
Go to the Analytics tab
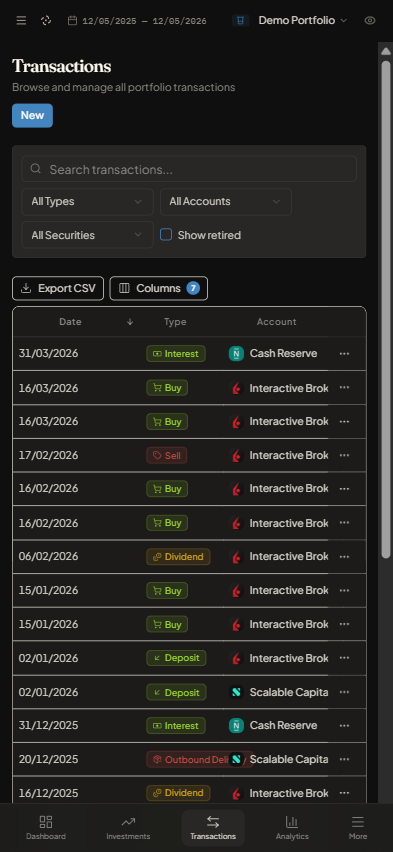[292, 828]
